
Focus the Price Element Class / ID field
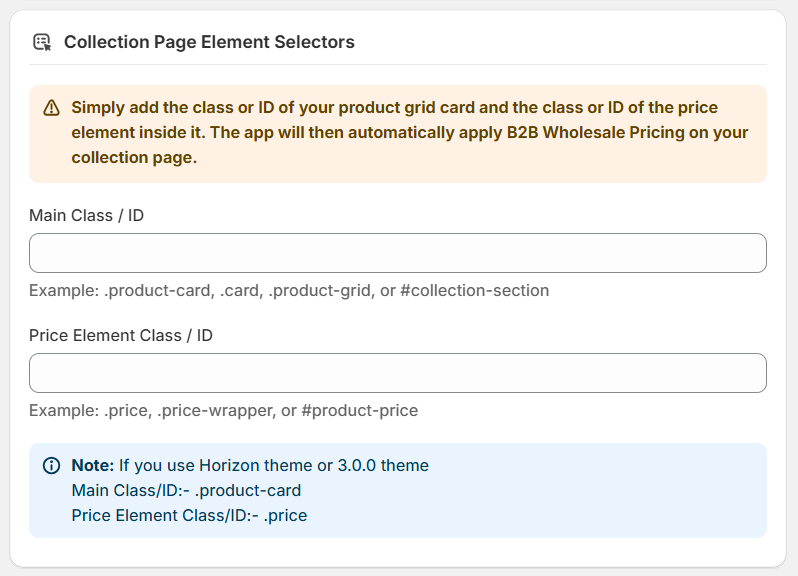(398, 373)
